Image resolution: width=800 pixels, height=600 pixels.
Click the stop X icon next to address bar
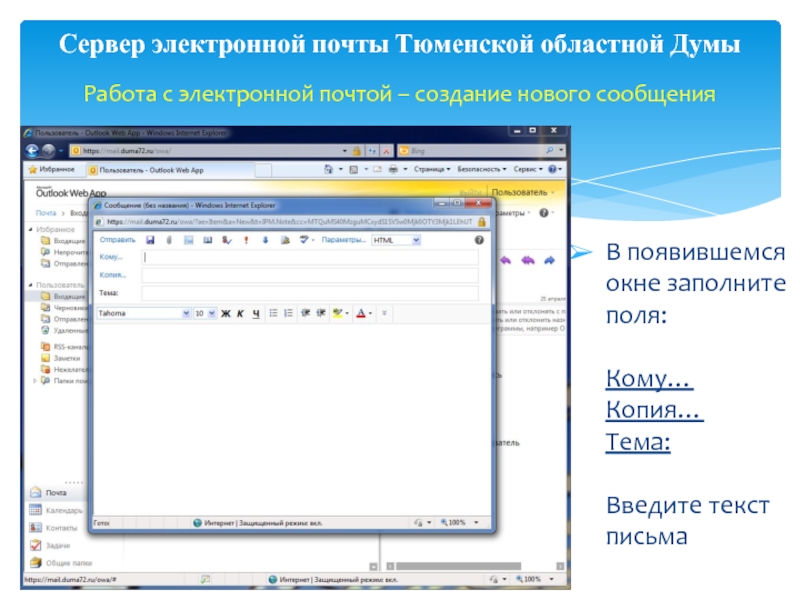click(387, 151)
